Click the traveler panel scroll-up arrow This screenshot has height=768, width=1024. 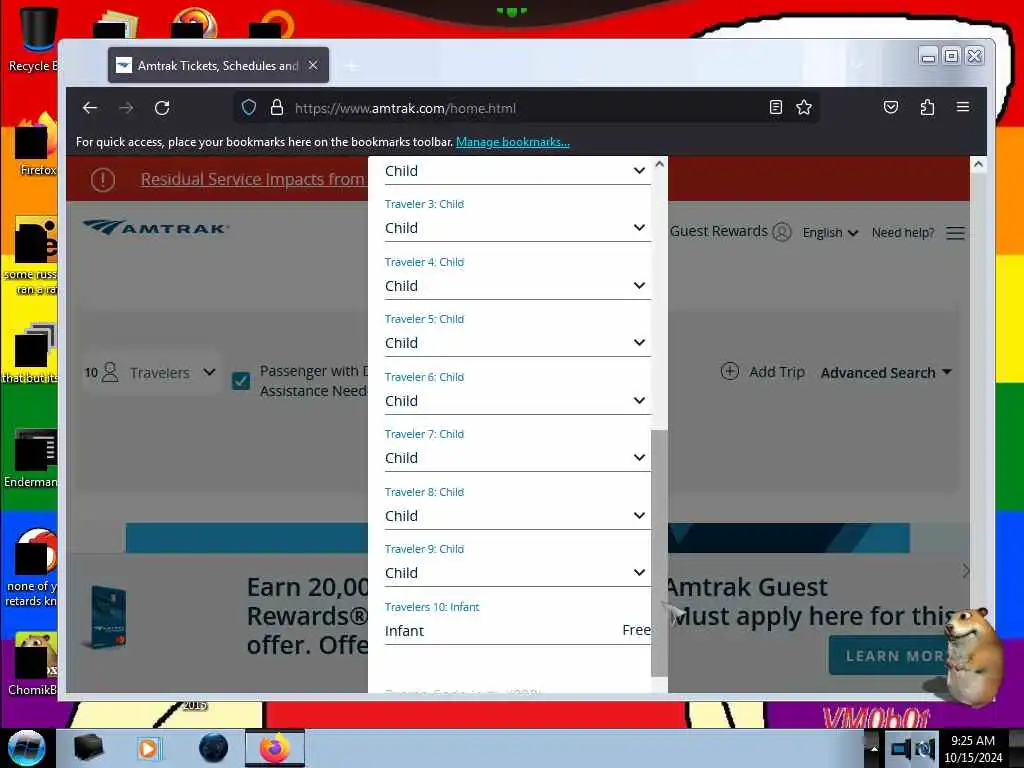(x=660, y=164)
